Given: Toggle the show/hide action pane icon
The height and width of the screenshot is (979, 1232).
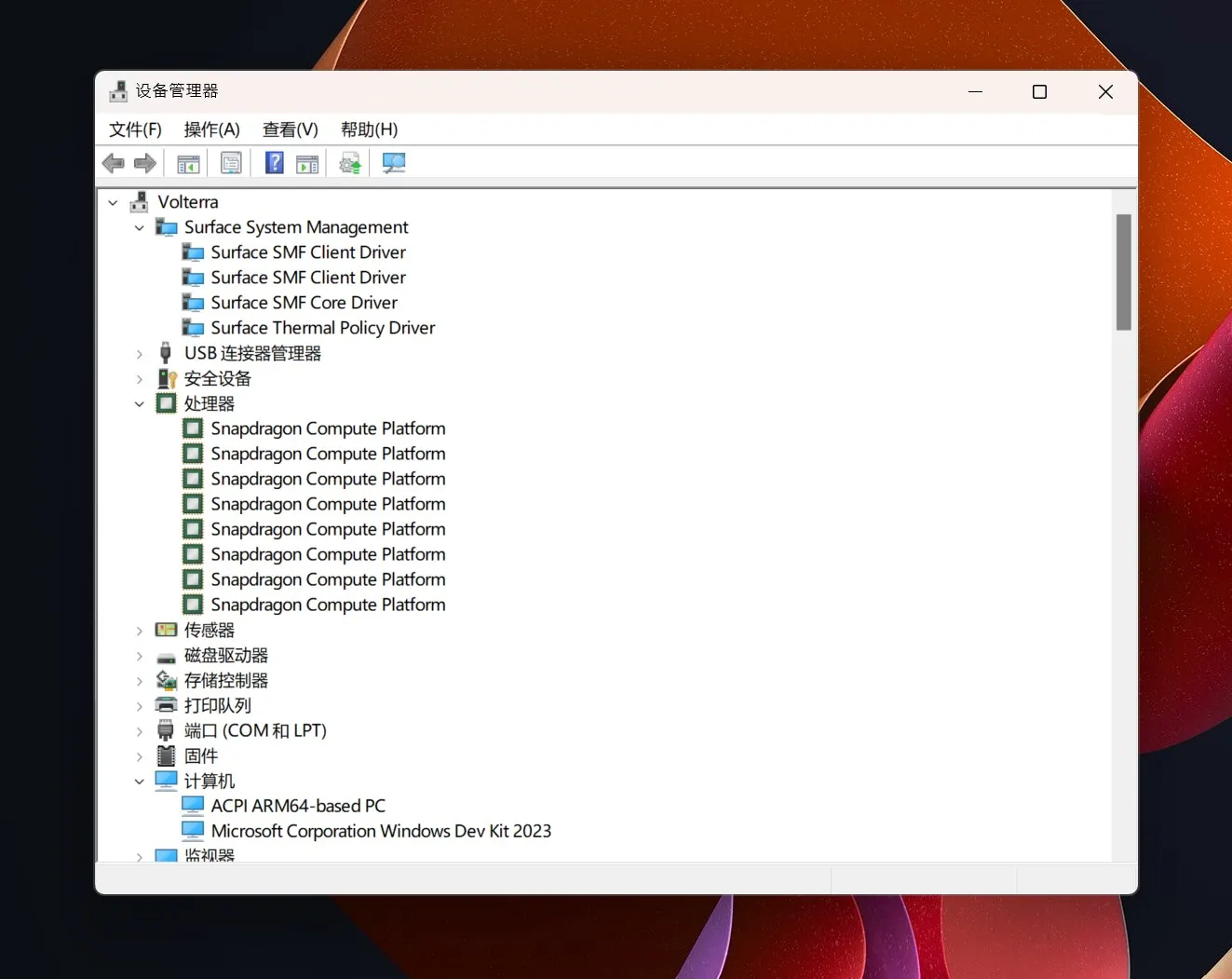Looking at the screenshot, I should 307,164.
